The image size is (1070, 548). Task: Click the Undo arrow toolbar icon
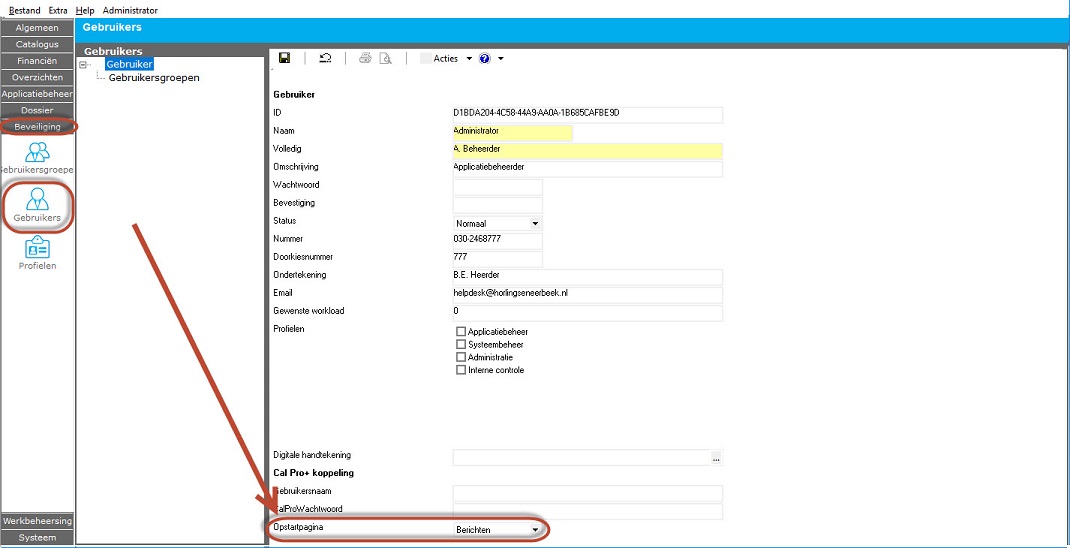coord(325,59)
